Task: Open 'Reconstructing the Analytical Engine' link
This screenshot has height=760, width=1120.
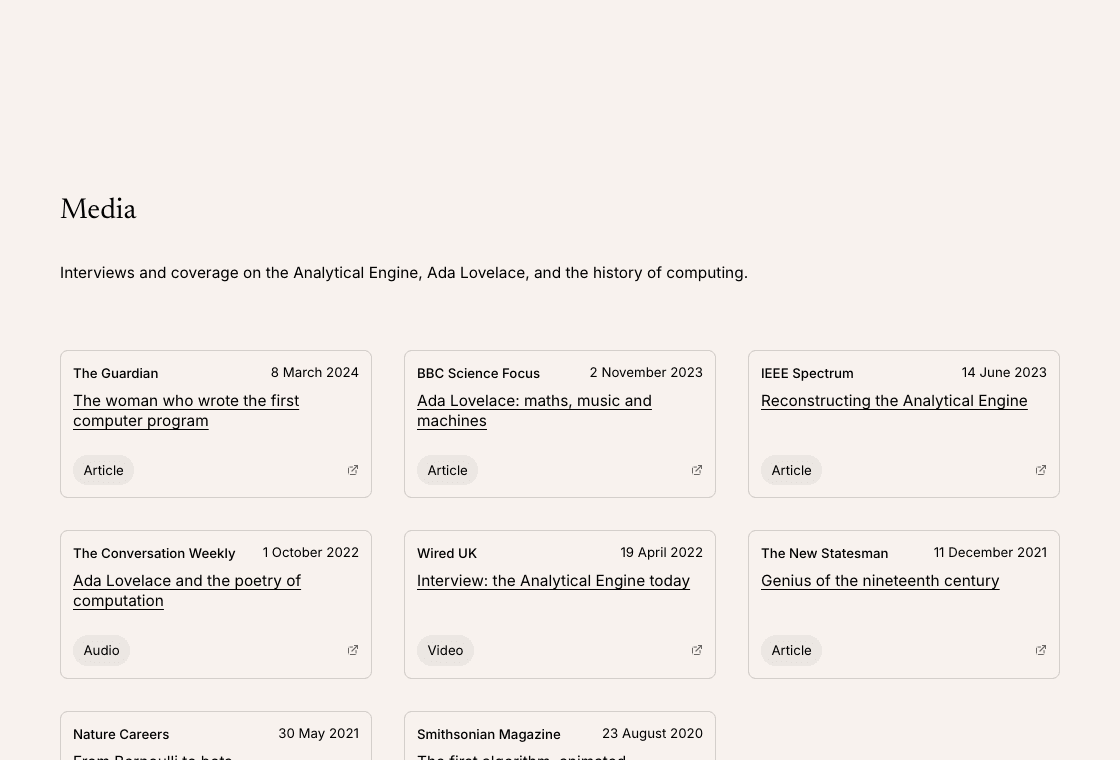Action: coord(894,401)
